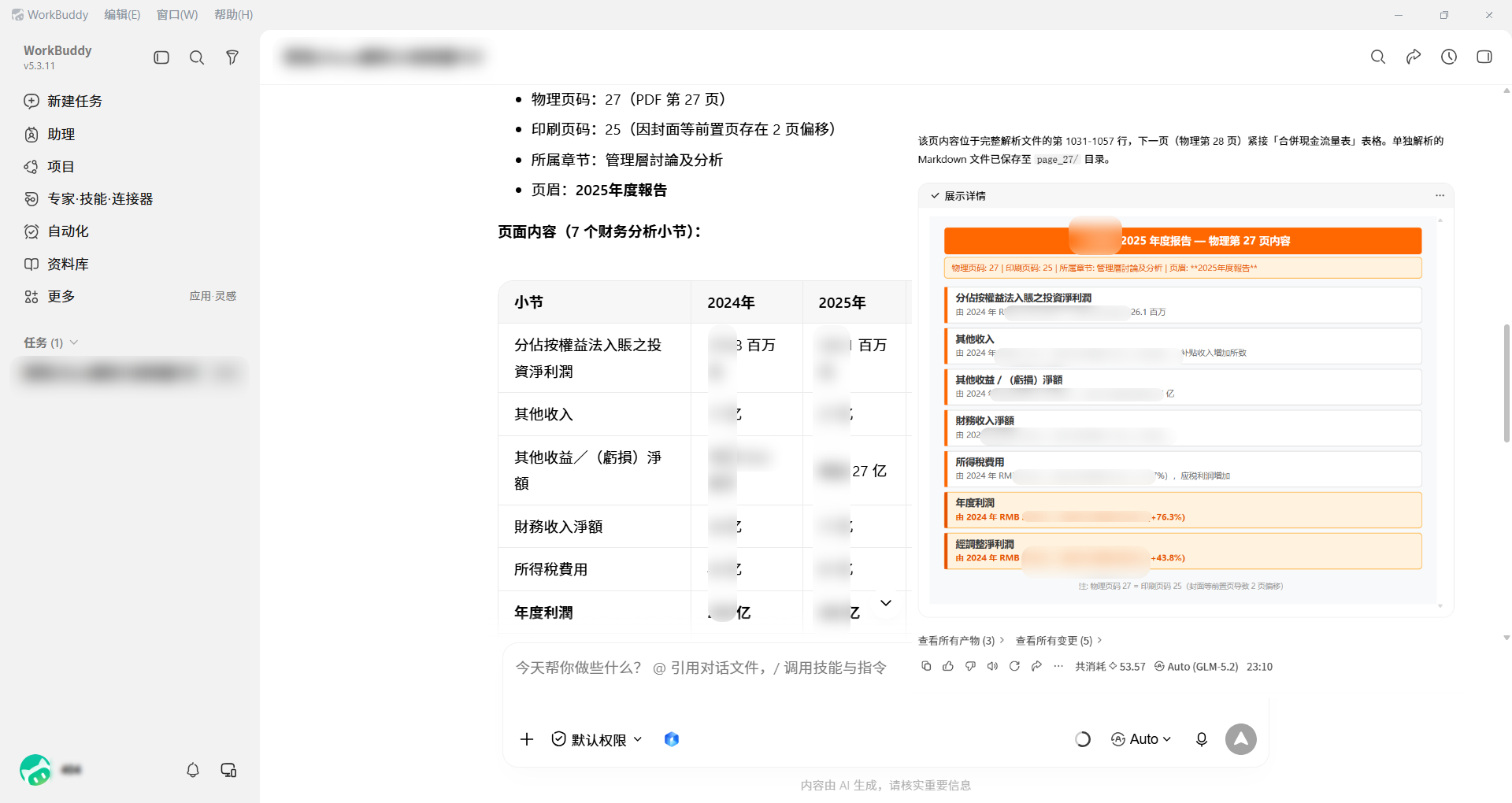Dislike the response with thumbs down

coord(970,666)
